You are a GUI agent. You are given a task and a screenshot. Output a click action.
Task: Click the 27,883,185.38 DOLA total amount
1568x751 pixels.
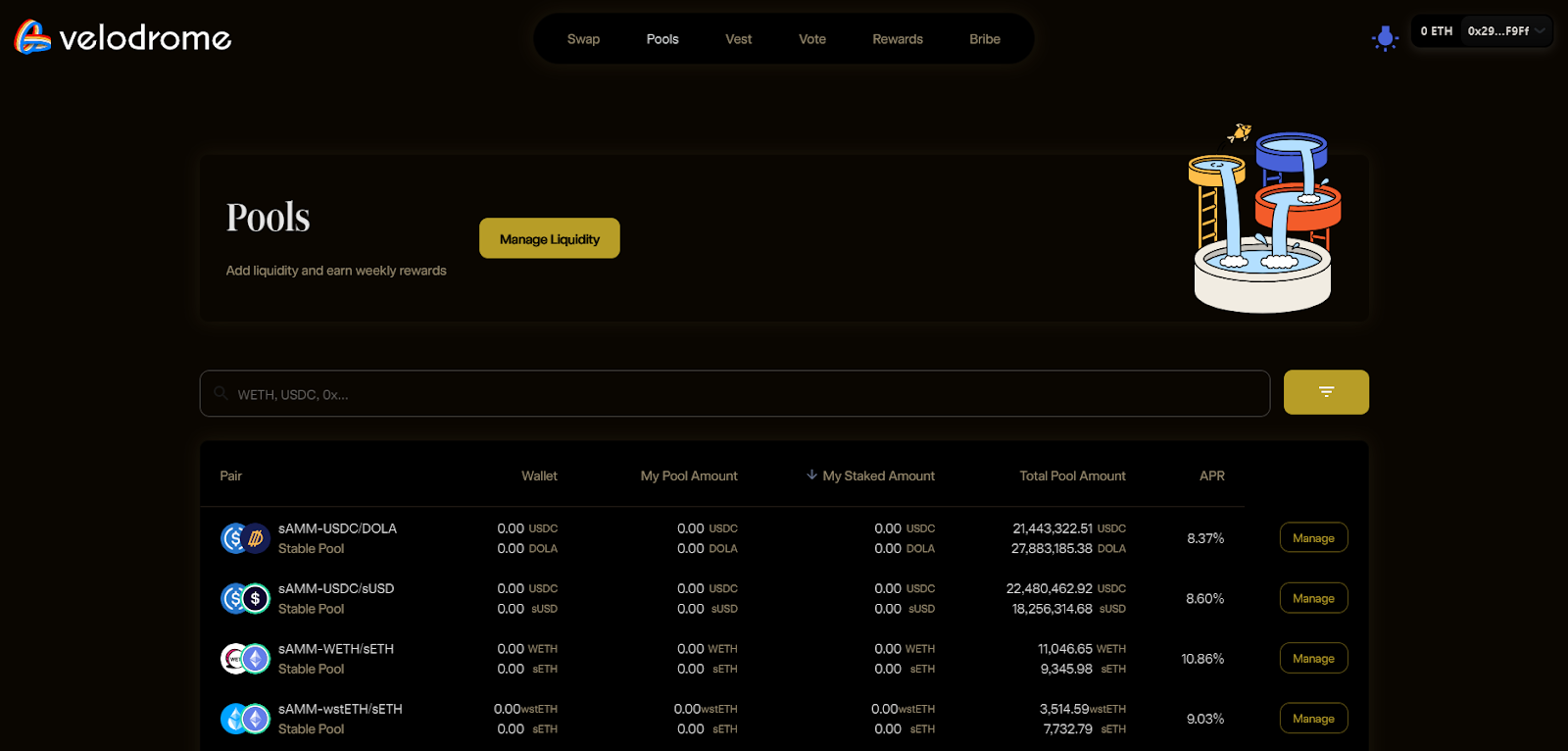1068,548
